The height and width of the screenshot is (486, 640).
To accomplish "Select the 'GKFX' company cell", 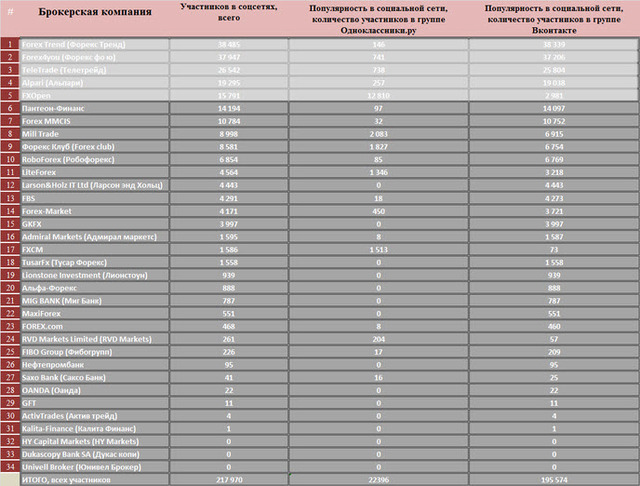I will (x=95, y=224).
